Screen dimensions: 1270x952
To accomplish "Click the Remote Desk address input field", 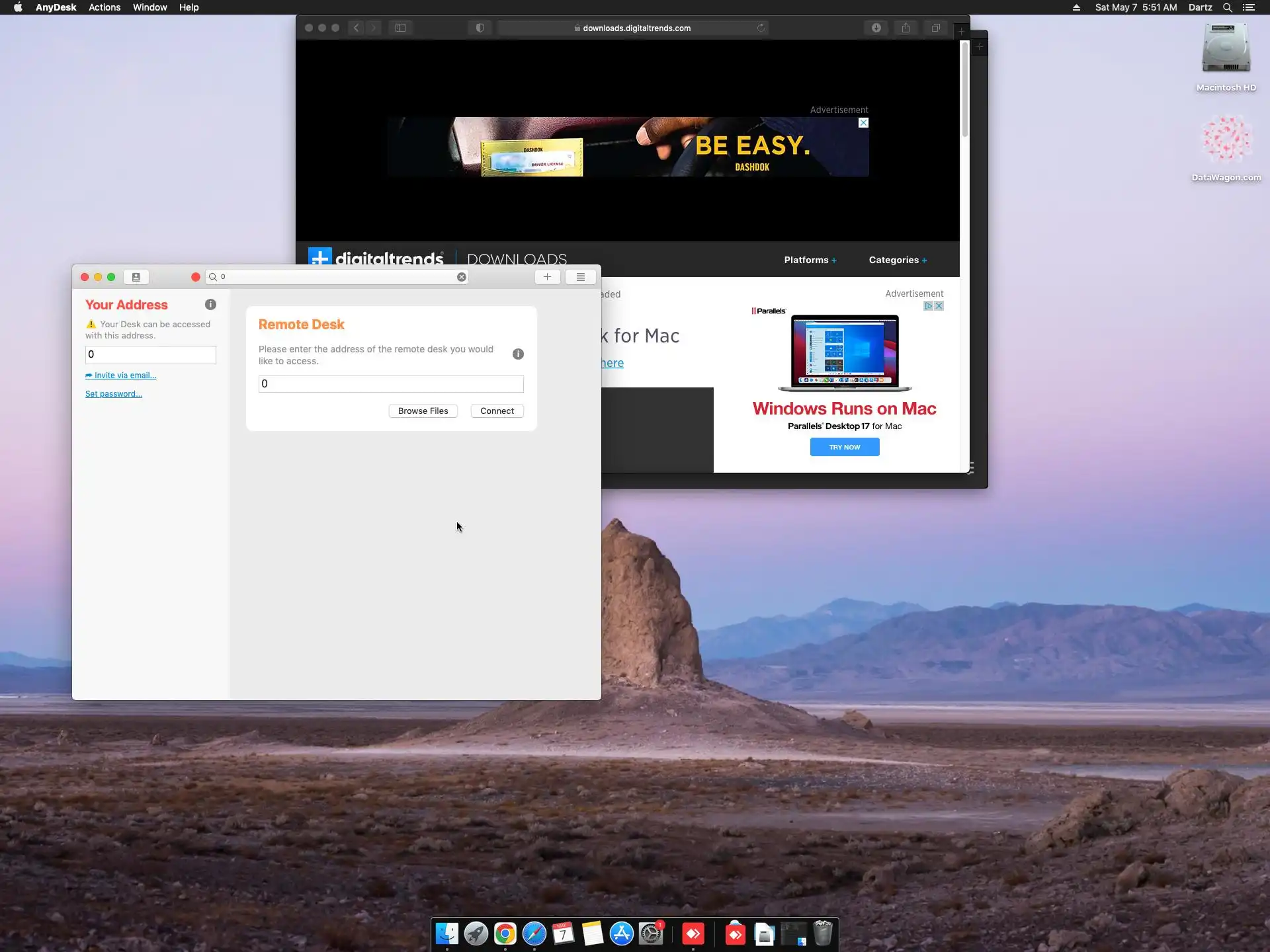I will (x=391, y=384).
